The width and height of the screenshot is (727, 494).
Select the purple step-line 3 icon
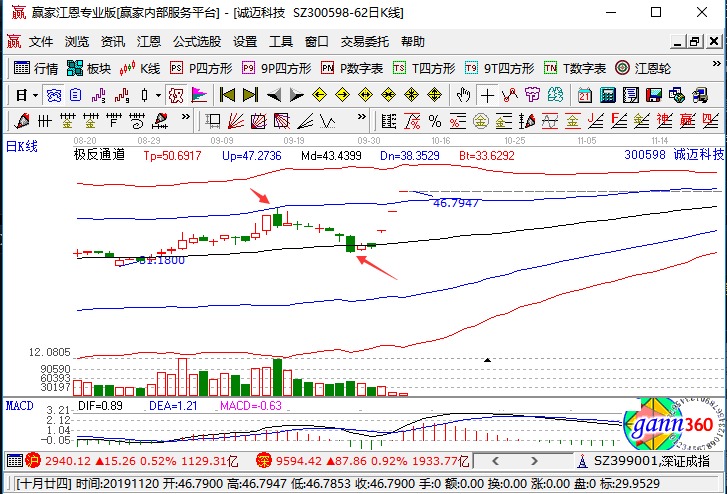[98, 96]
